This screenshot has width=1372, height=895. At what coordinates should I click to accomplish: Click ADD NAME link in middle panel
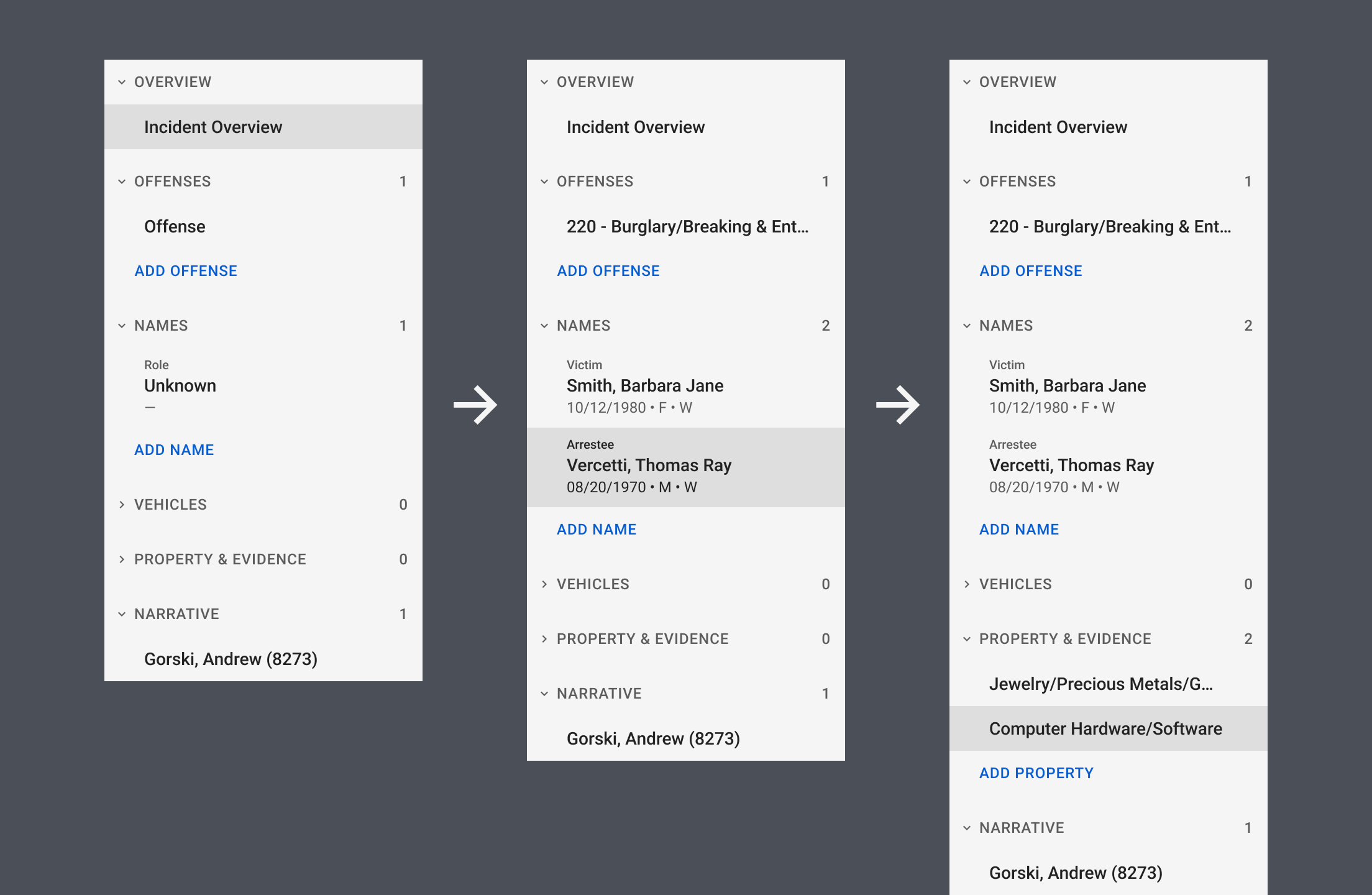(597, 530)
